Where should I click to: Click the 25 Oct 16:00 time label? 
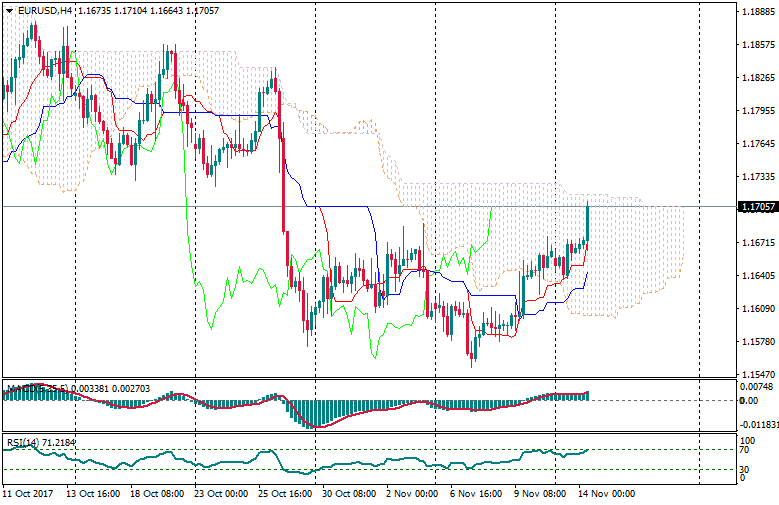click(x=286, y=494)
